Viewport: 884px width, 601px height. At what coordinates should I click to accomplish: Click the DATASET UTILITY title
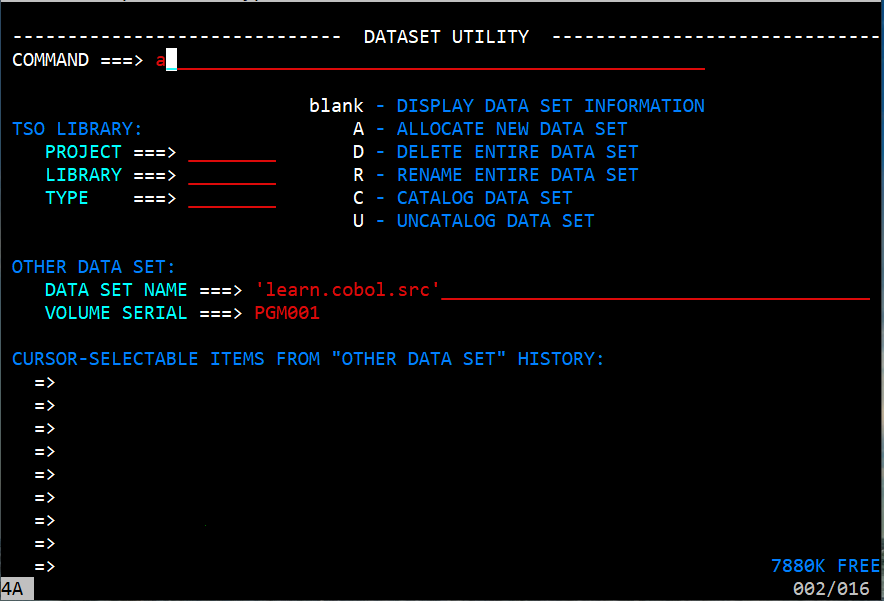(x=446, y=37)
